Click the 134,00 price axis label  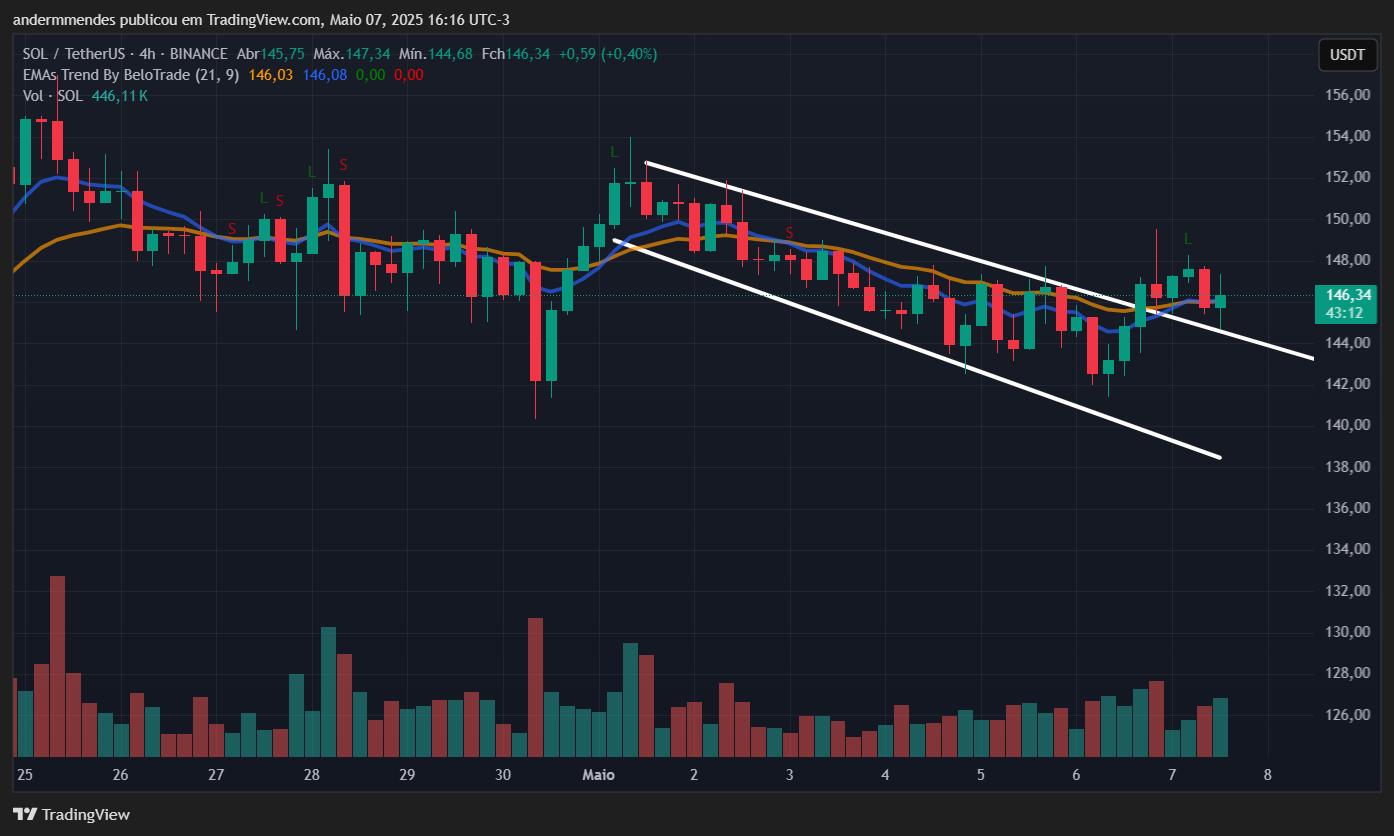pos(1348,549)
